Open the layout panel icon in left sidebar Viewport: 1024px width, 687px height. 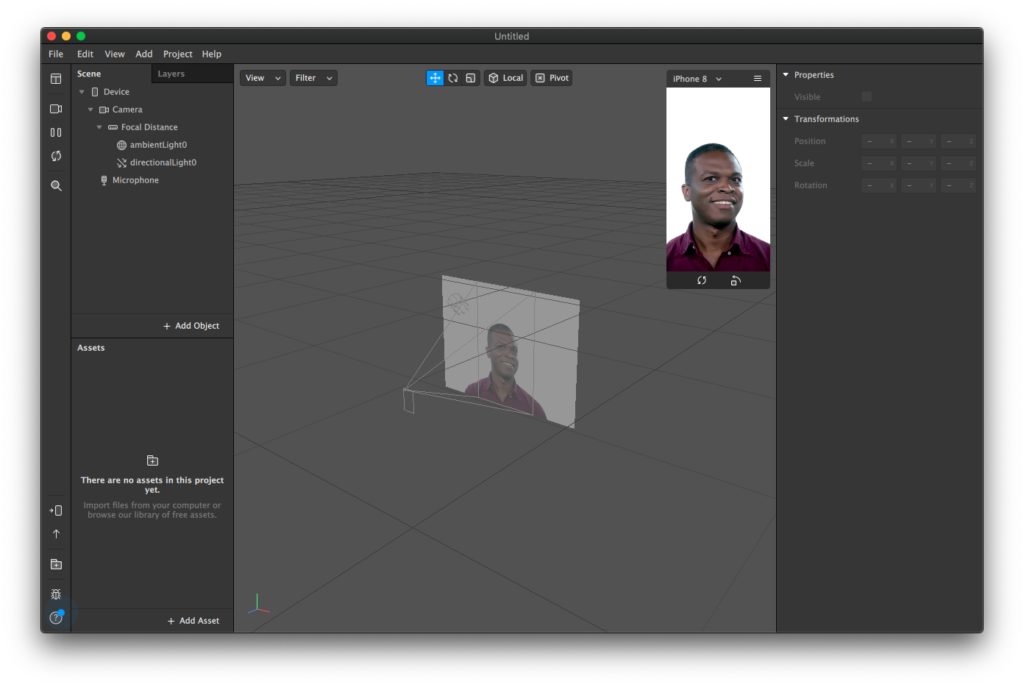point(56,79)
